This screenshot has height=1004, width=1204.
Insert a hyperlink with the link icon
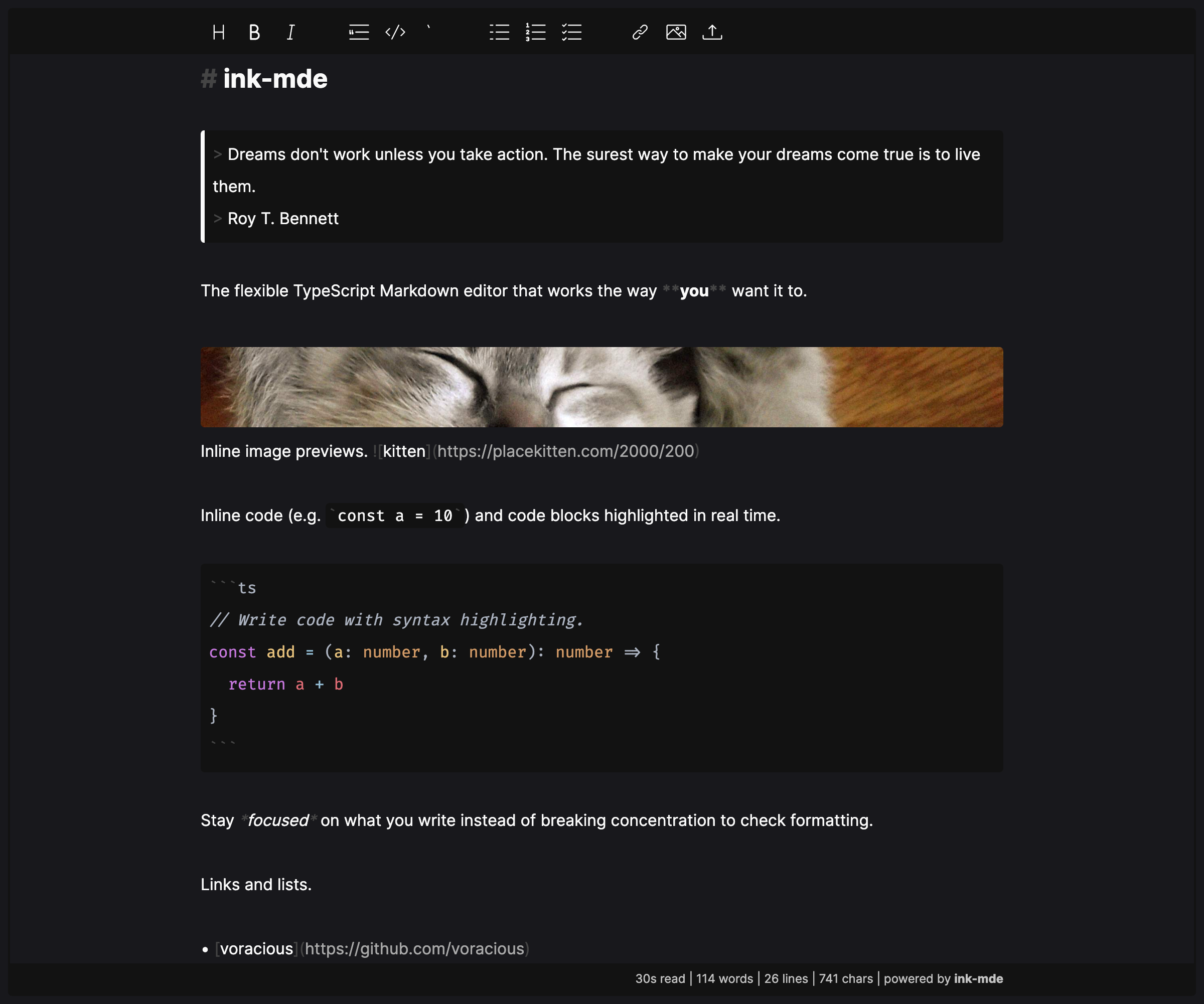point(640,32)
